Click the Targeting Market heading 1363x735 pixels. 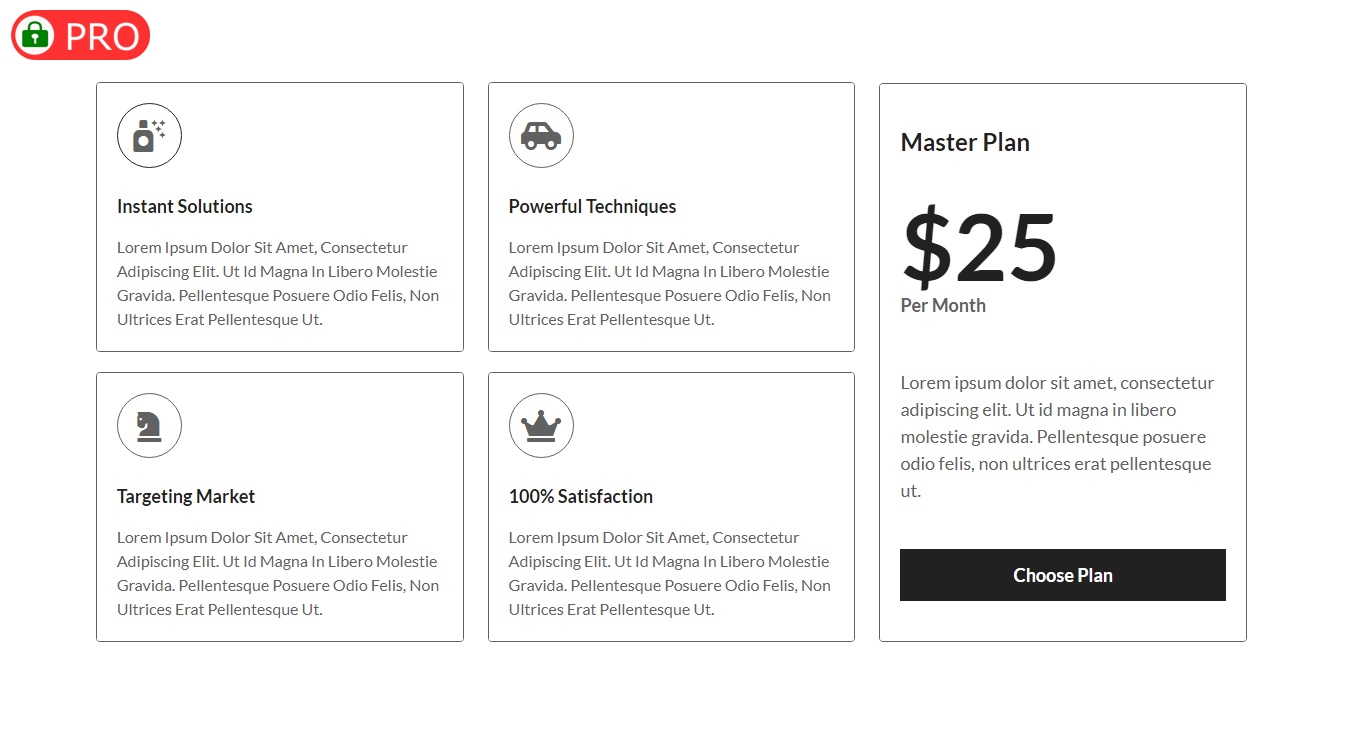(186, 497)
